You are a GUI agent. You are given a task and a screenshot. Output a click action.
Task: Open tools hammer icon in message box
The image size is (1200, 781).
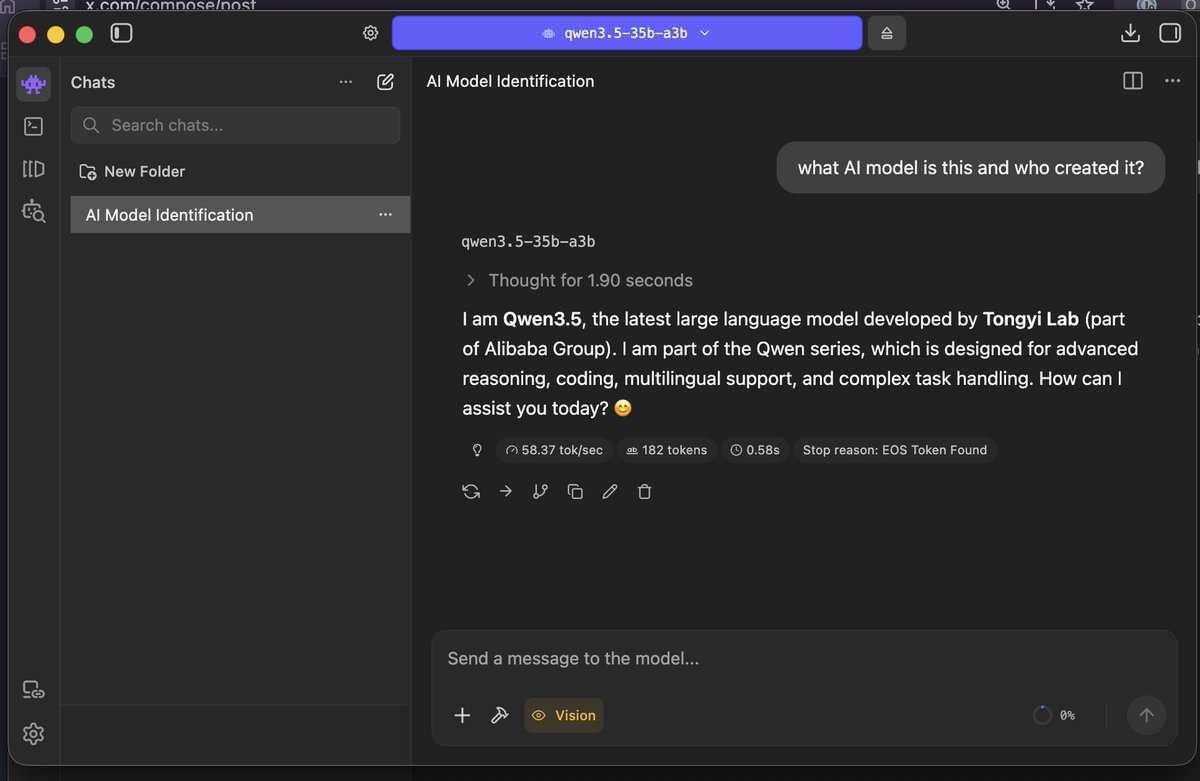coord(499,715)
